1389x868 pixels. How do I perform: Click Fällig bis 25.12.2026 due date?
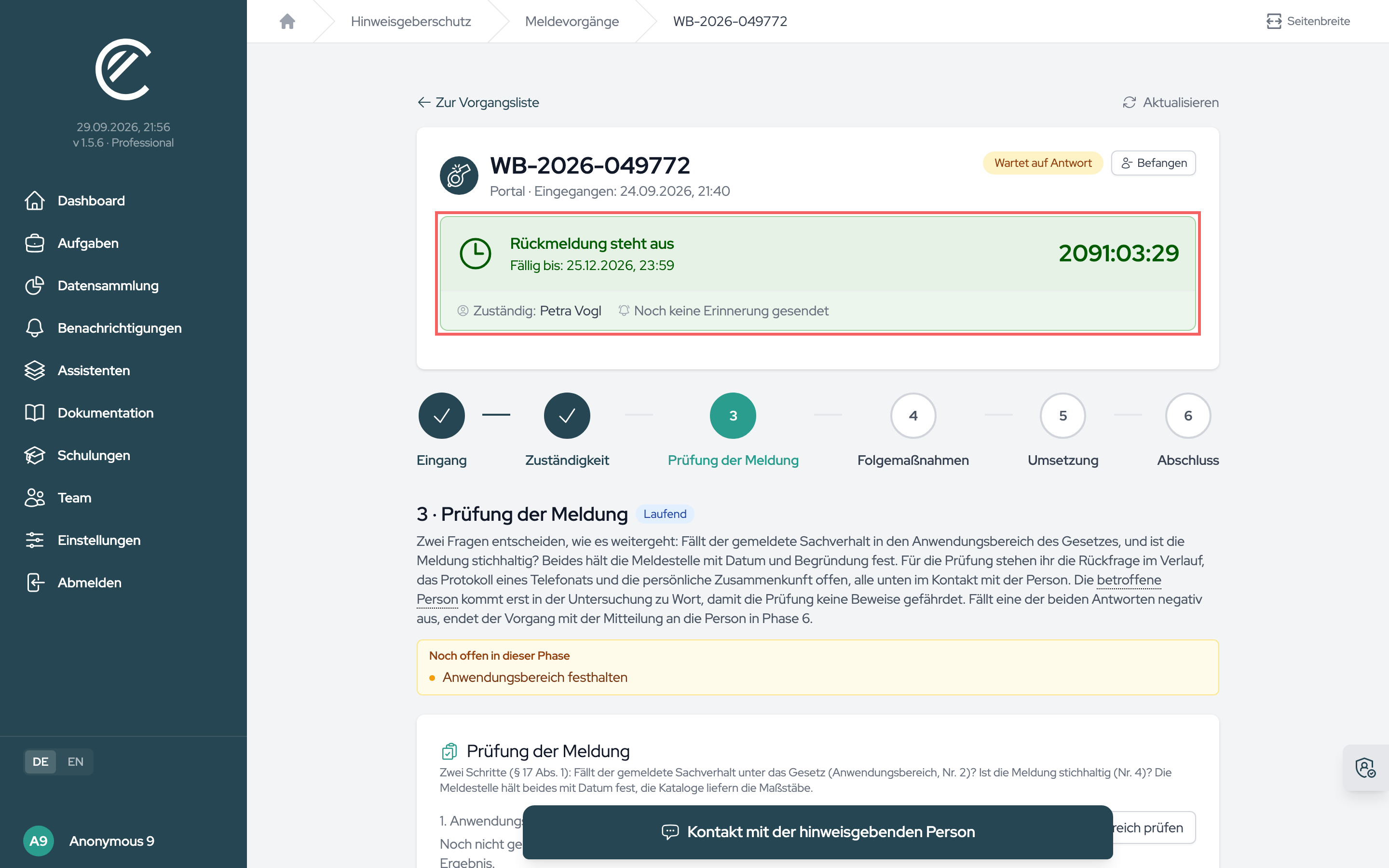click(592, 265)
